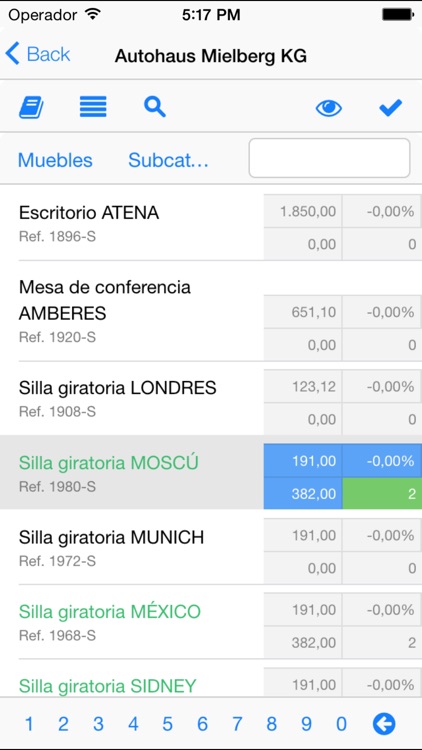This screenshot has height=750, width=422.
Task: Open the Subcat... subcategory selector
Action: [168, 160]
